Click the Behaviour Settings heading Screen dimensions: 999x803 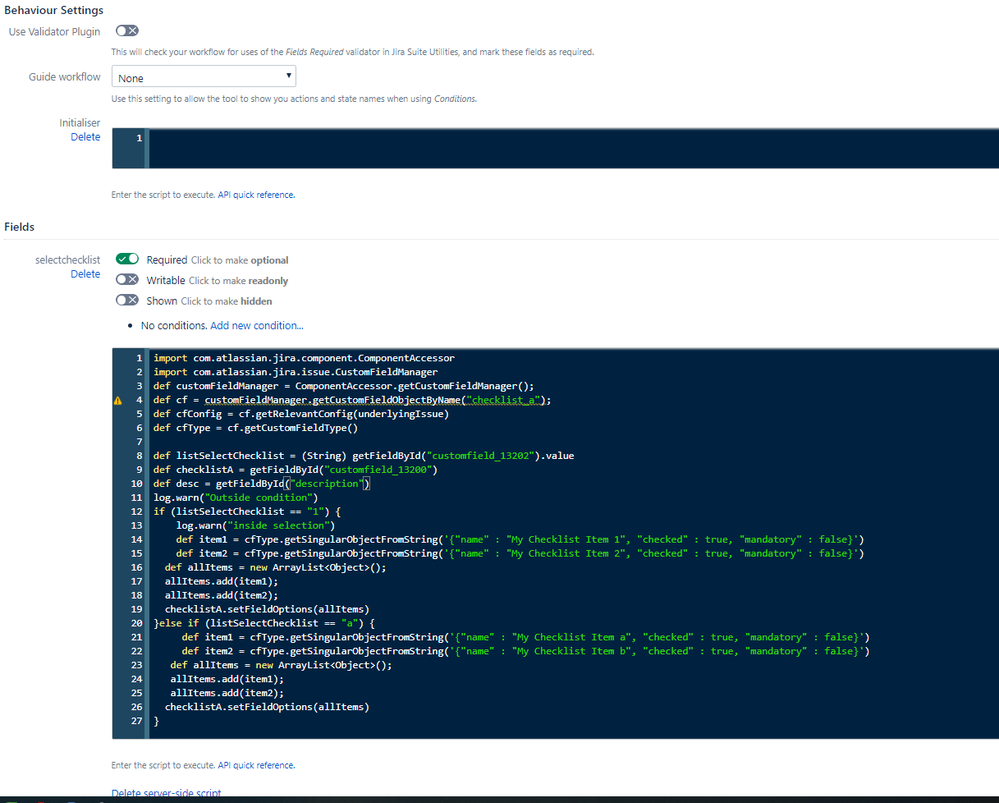54,10
